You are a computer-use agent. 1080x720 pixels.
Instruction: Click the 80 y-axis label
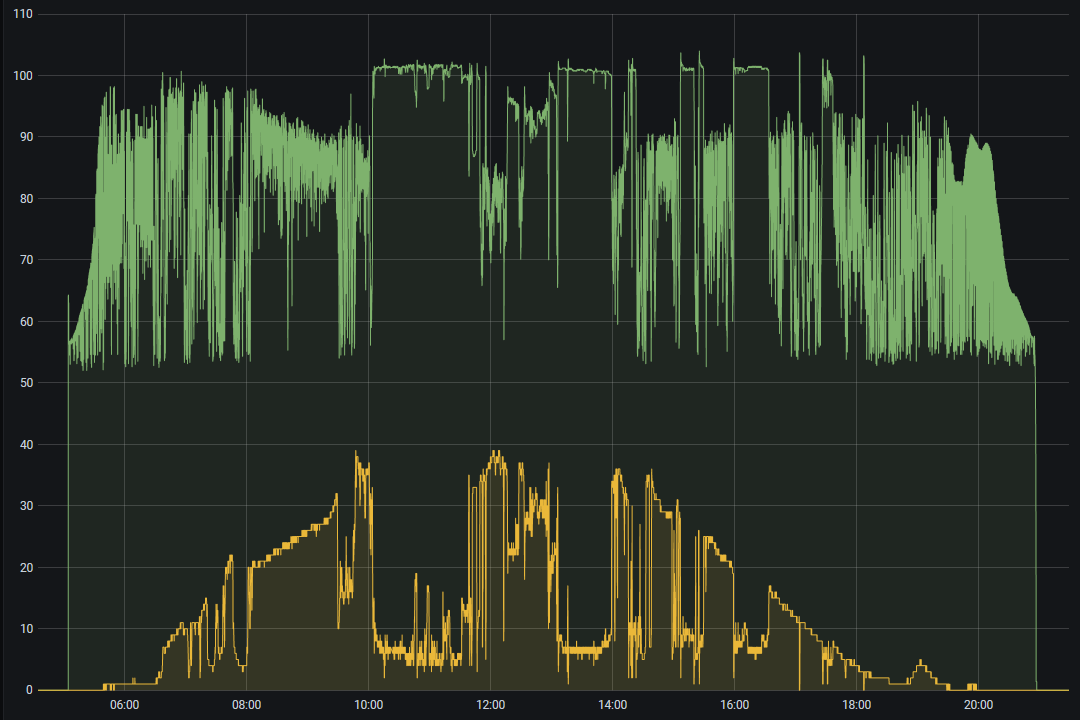tap(26, 199)
